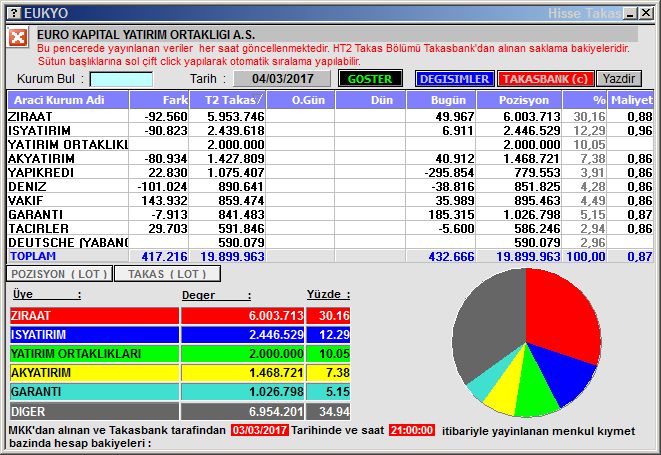Click Bugün value -295.854

(x=449, y=173)
